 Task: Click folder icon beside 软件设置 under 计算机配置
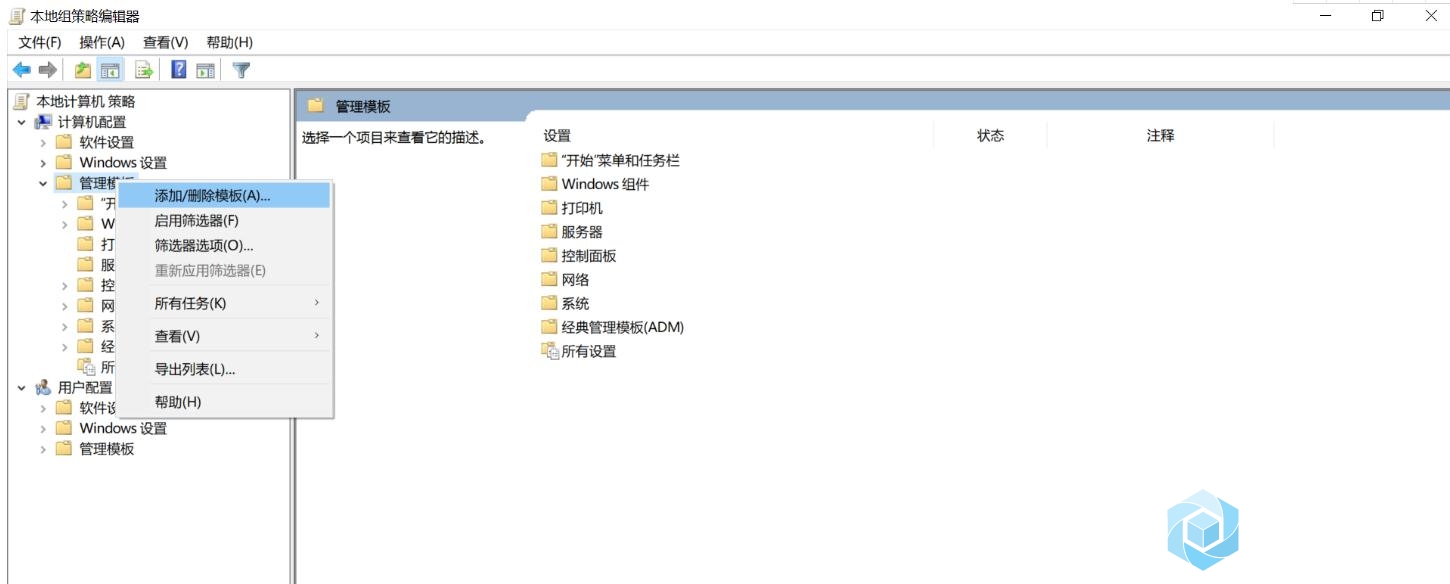64,142
